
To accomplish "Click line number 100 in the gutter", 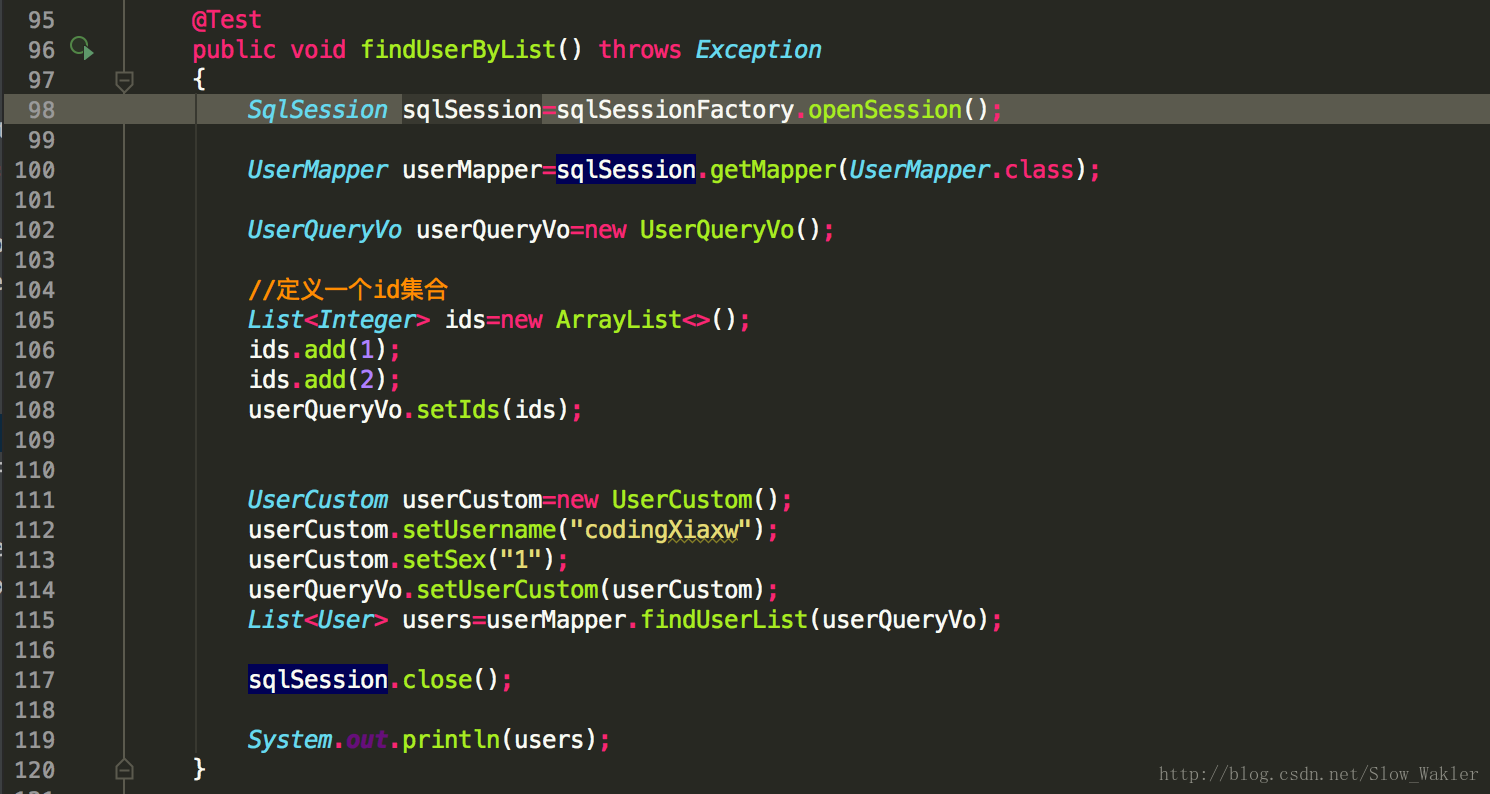I will click(x=35, y=170).
